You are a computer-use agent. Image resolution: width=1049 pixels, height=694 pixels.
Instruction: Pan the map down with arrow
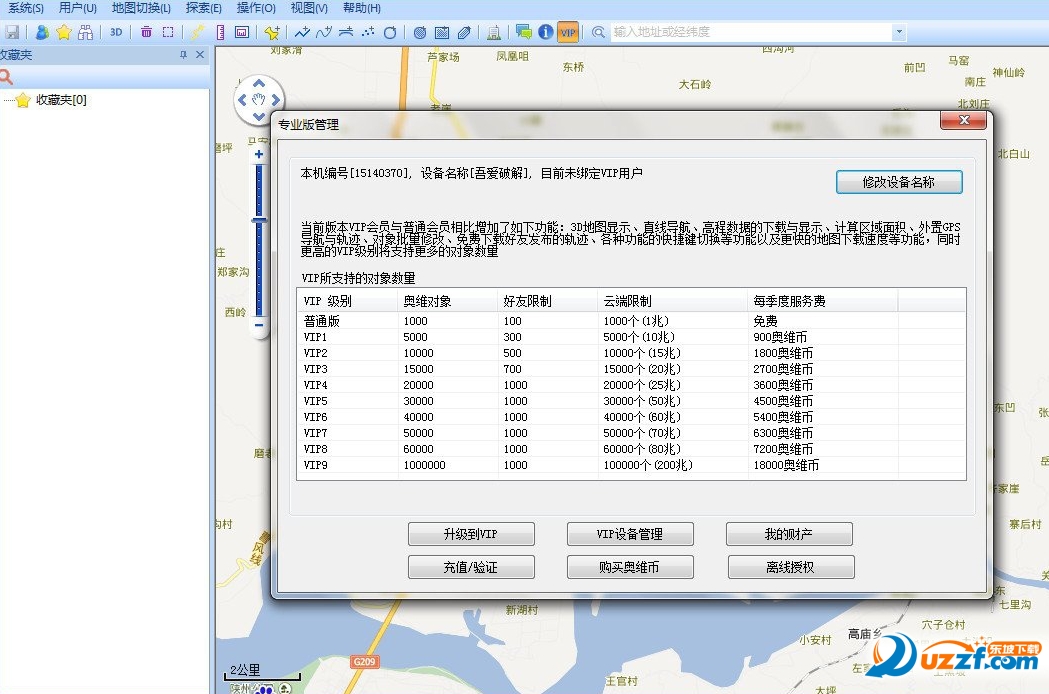[259, 116]
